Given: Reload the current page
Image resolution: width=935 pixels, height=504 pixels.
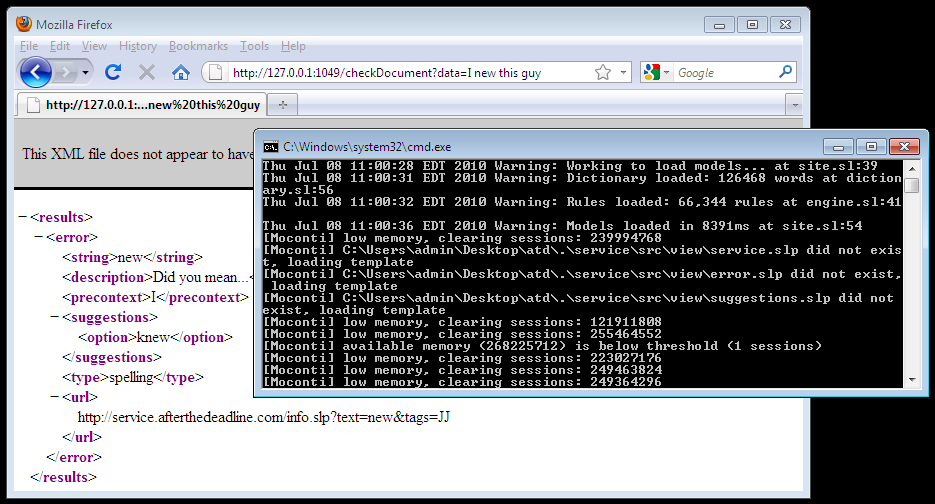Looking at the screenshot, I should click(x=113, y=72).
